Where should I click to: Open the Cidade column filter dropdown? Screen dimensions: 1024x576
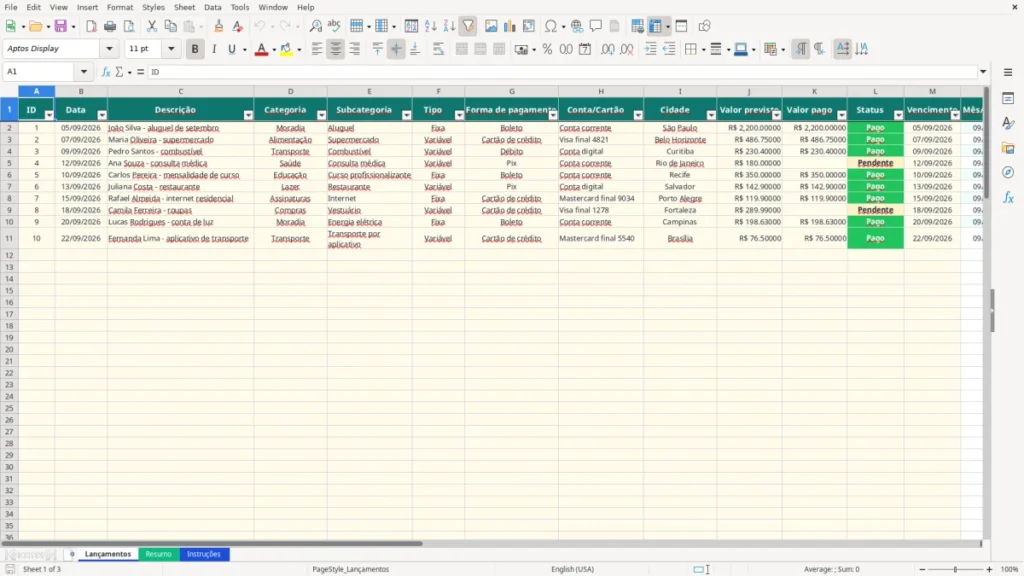pos(711,115)
